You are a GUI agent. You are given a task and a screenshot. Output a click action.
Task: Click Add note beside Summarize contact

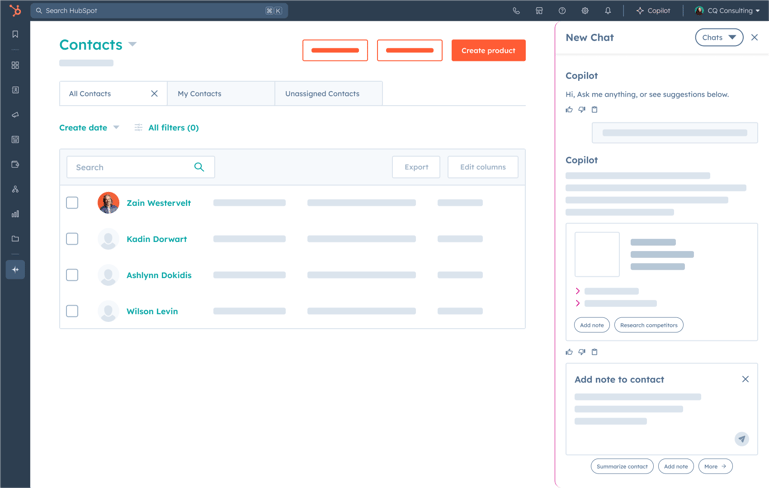coord(676,466)
